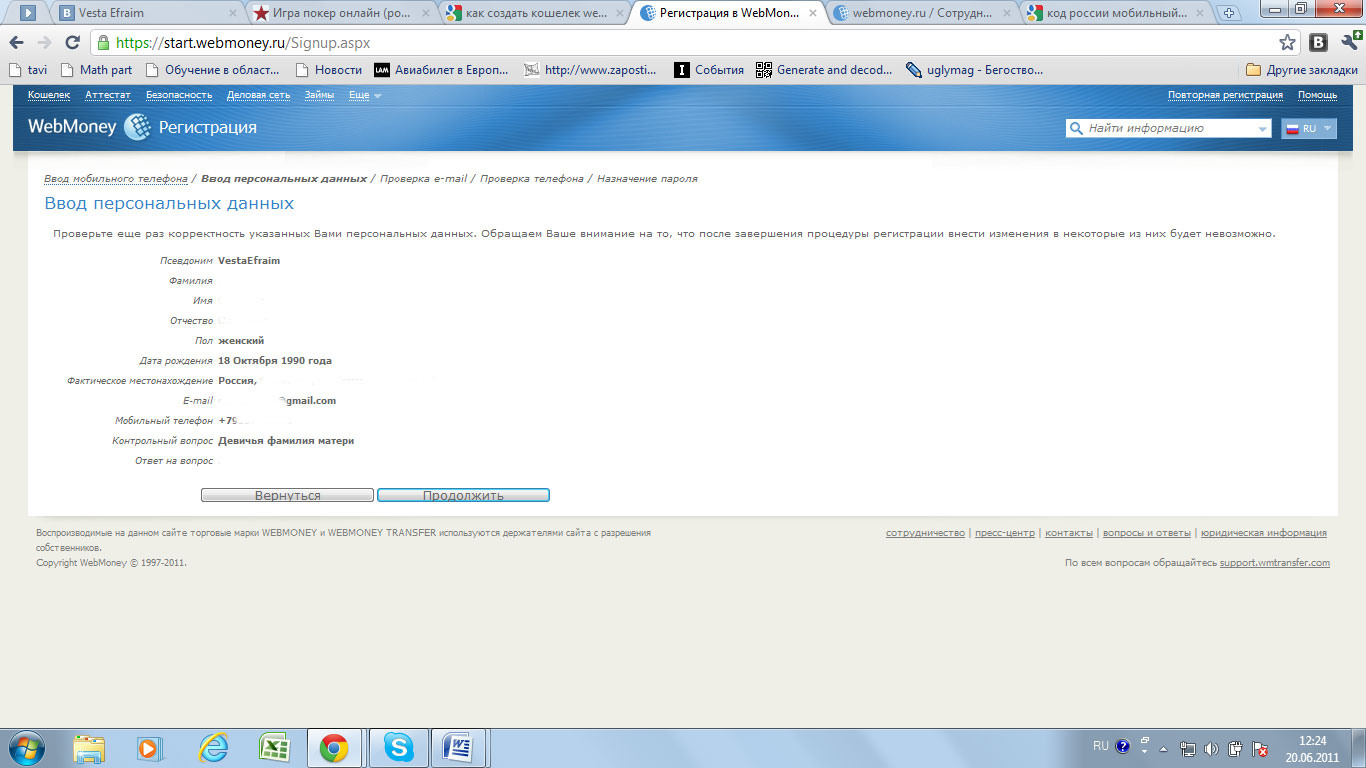Click the volume speaker tray icon
1366x768 pixels.
[1211, 748]
